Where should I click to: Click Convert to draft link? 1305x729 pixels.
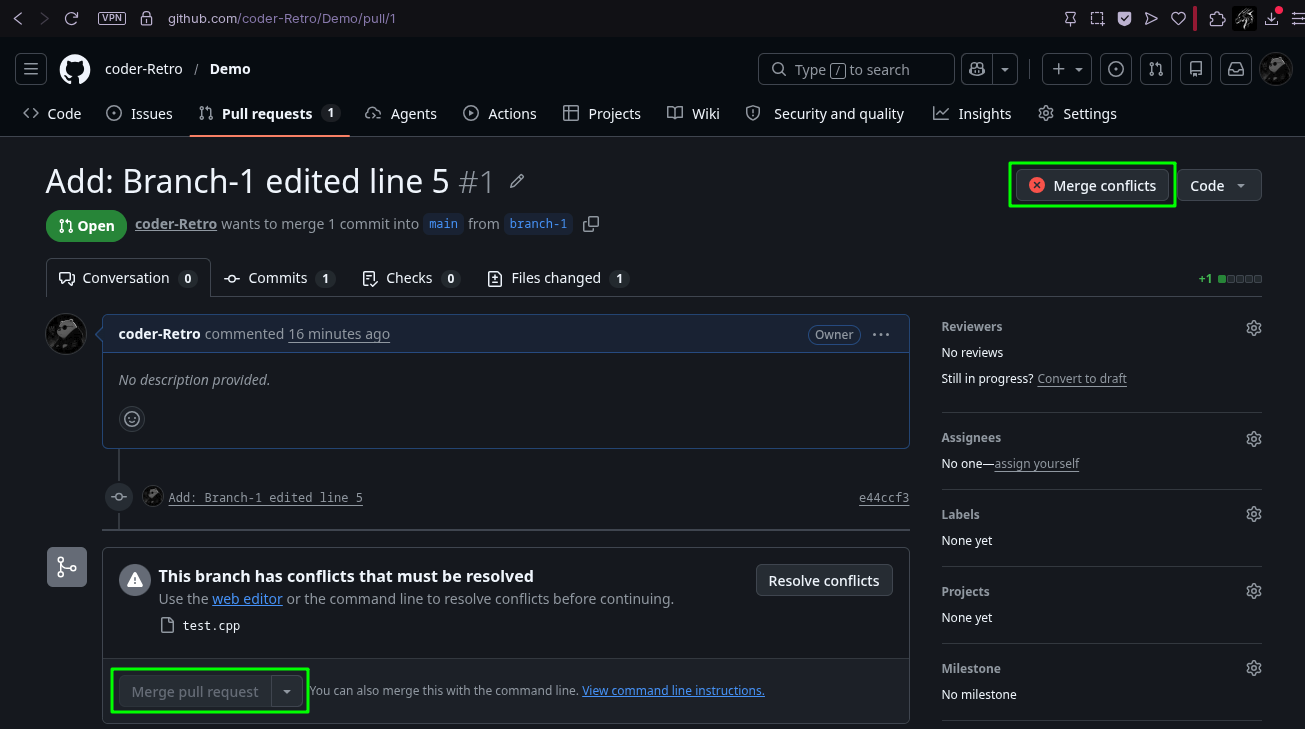1082,379
